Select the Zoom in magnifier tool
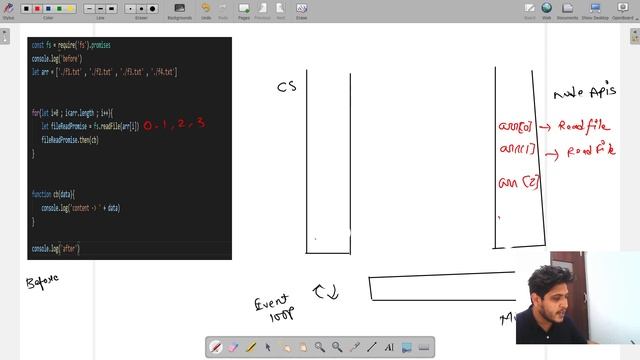This screenshot has height=360, width=640. [x=320, y=347]
